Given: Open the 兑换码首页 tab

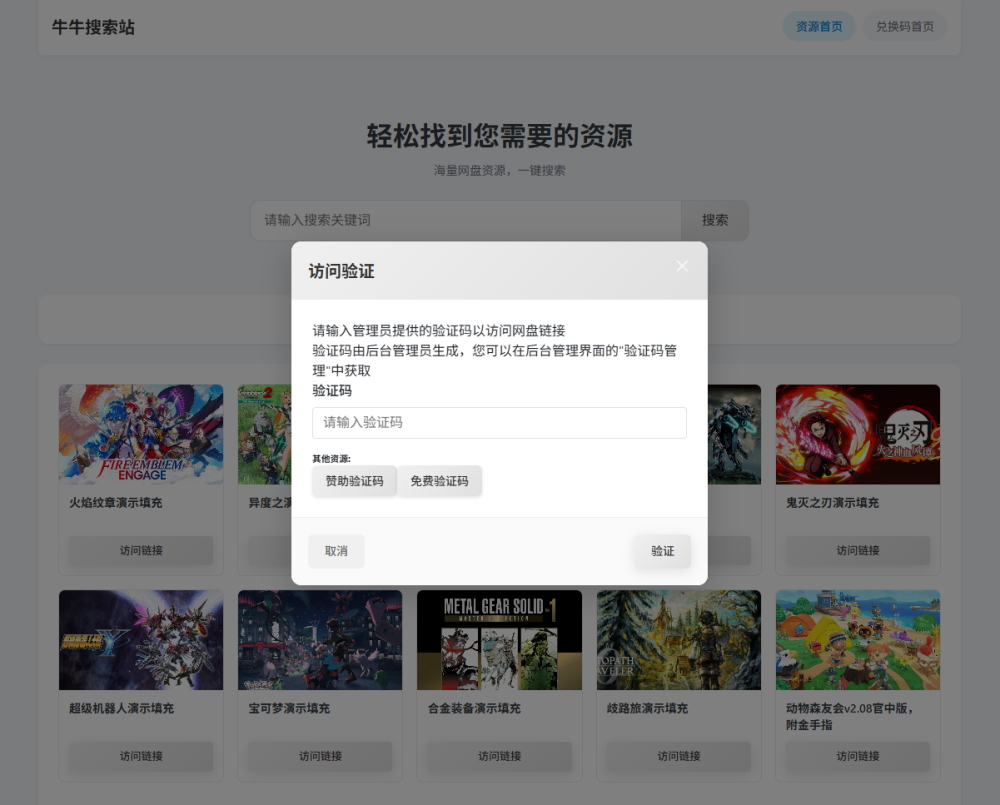Looking at the screenshot, I should pos(904,27).
